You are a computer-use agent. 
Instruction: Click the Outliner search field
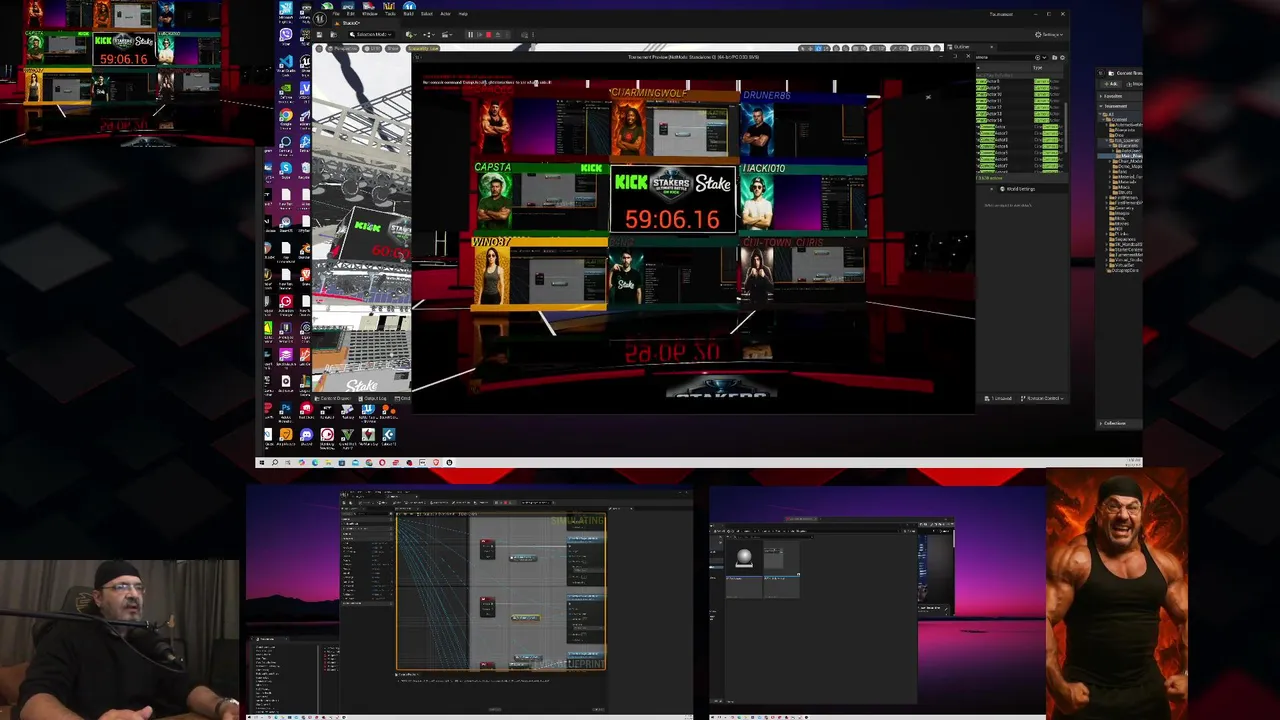tap(1004, 57)
